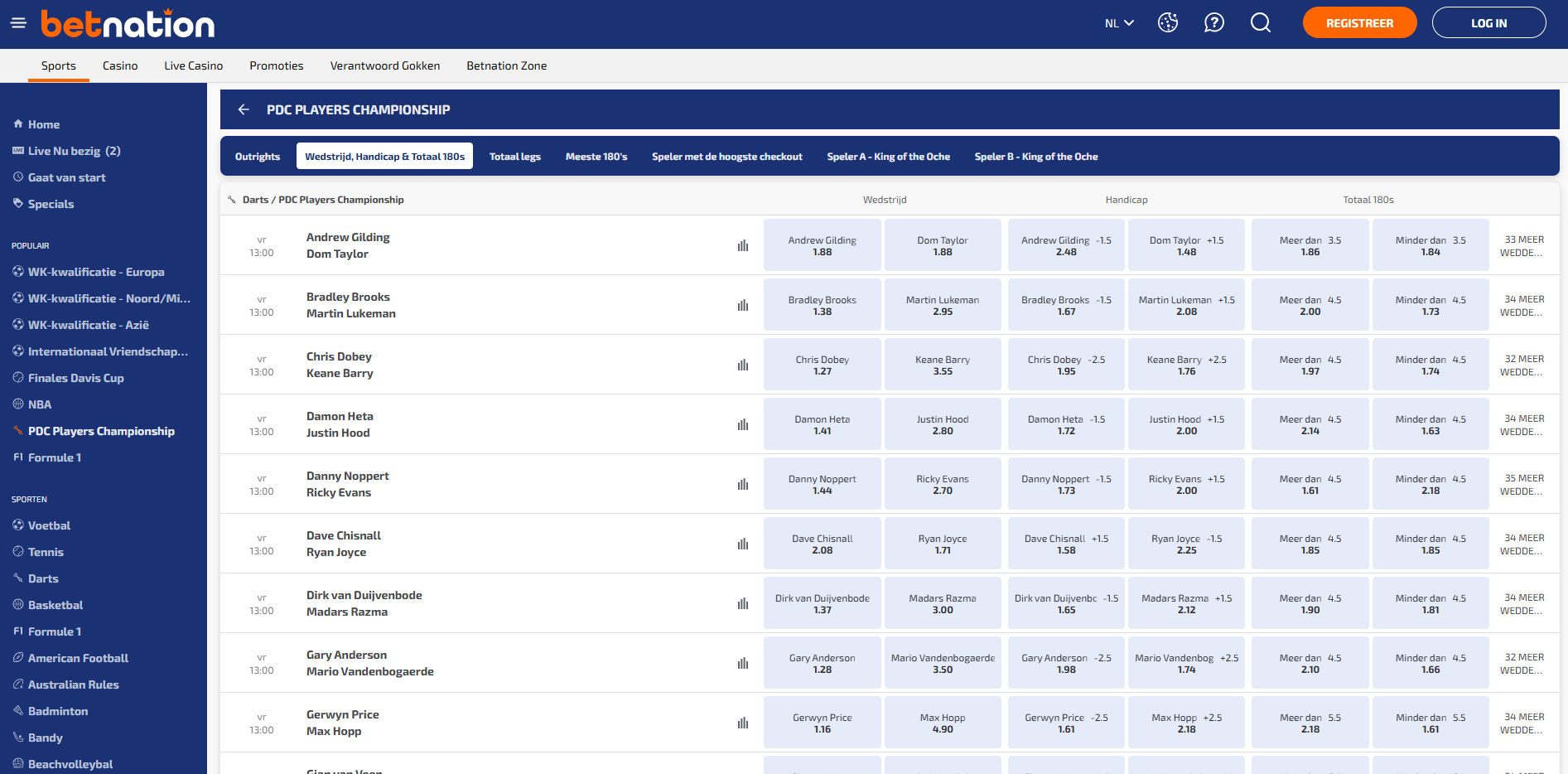This screenshot has width=1568, height=774.
Task: Select Speler A - King of the Oche tab
Action: [889, 157]
